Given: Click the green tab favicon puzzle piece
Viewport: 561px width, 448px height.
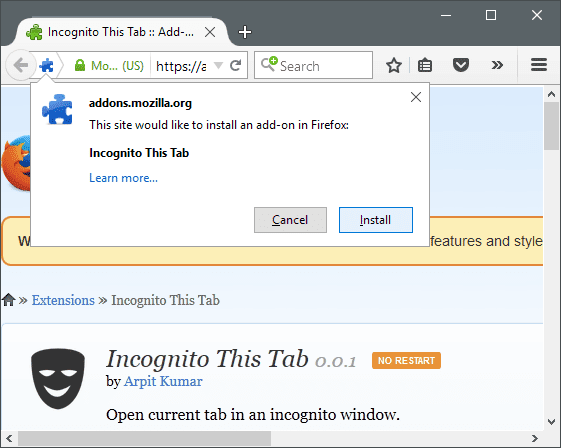Looking at the screenshot, I should pyautogui.click(x=34, y=32).
